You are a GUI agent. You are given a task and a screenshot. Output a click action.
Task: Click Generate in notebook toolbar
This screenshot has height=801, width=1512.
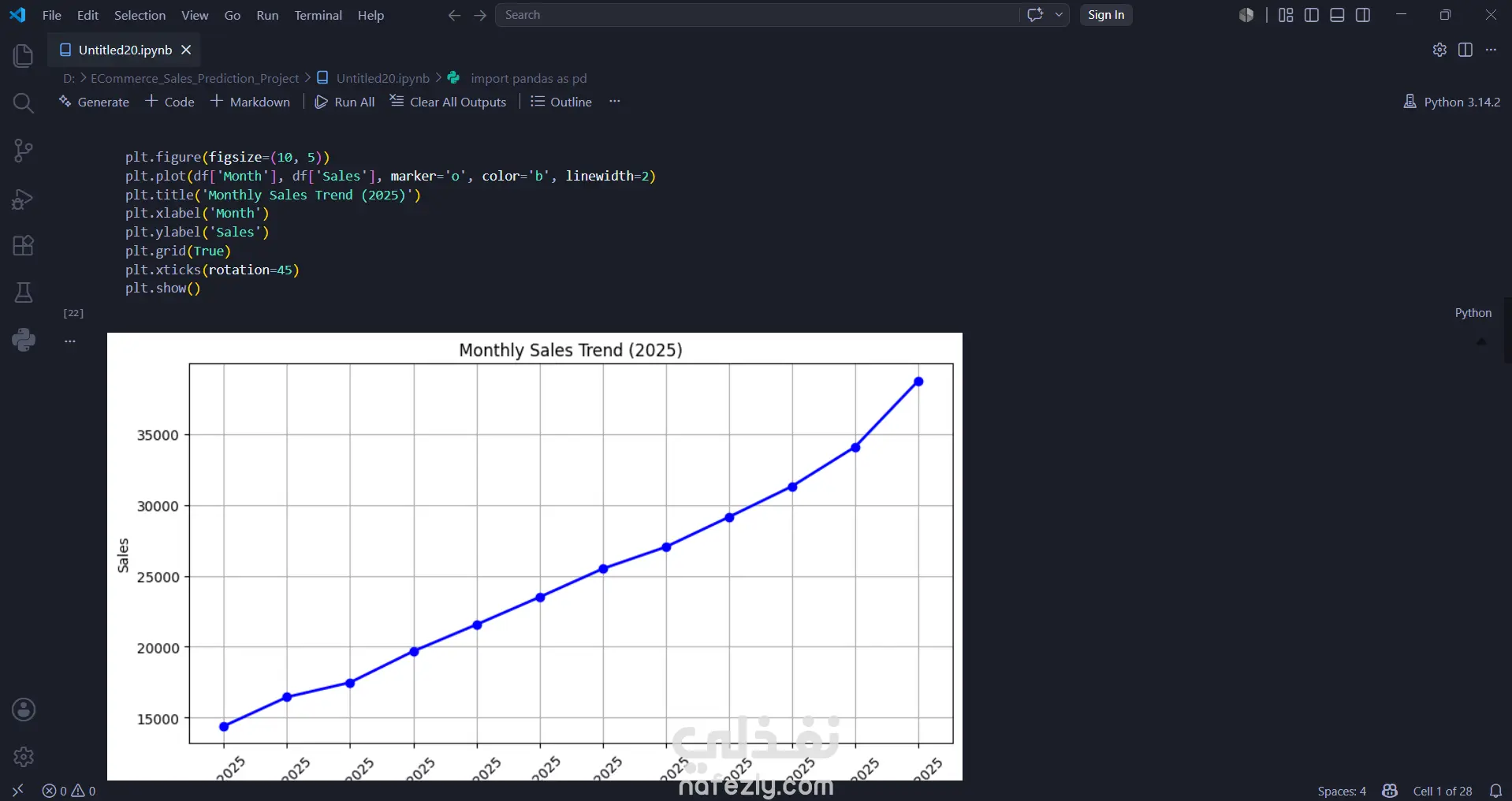click(x=94, y=102)
